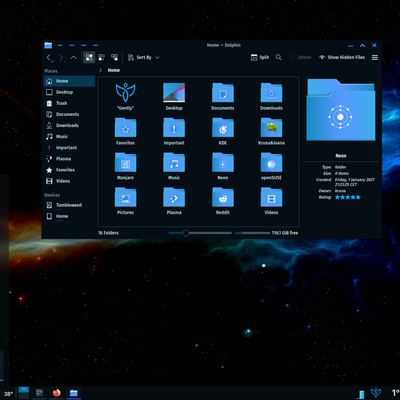Toggle Show Hidden Files
Viewport: 400px width, 400px height.
(x=342, y=57)
